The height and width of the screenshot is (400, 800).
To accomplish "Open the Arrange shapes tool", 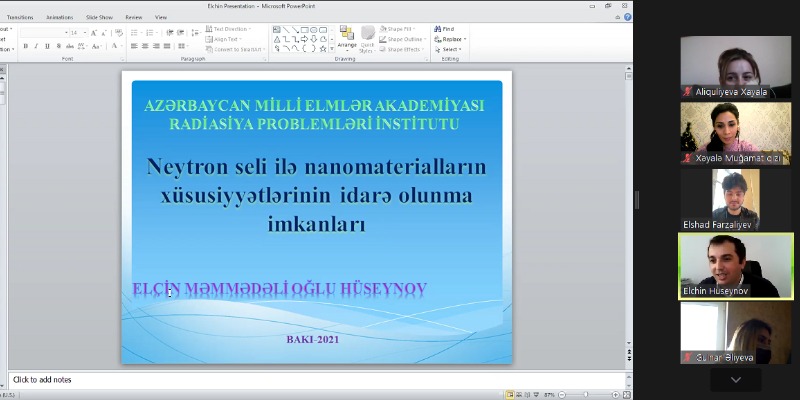I will 346,38.
